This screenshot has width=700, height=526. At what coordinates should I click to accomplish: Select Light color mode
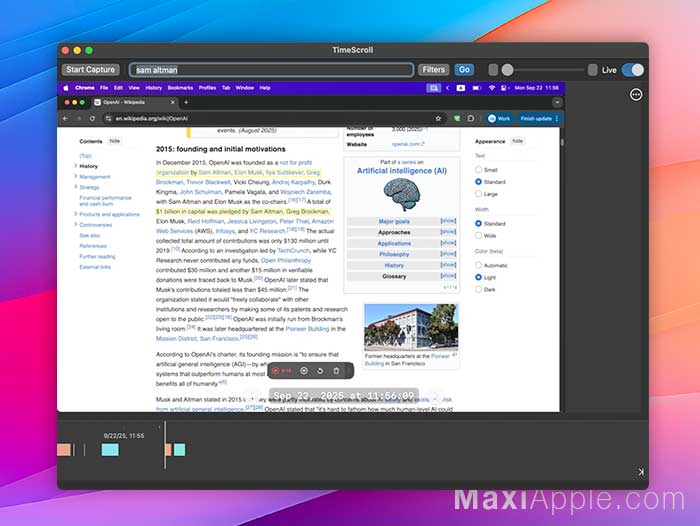pyautogui.click(x=478, y=277)
